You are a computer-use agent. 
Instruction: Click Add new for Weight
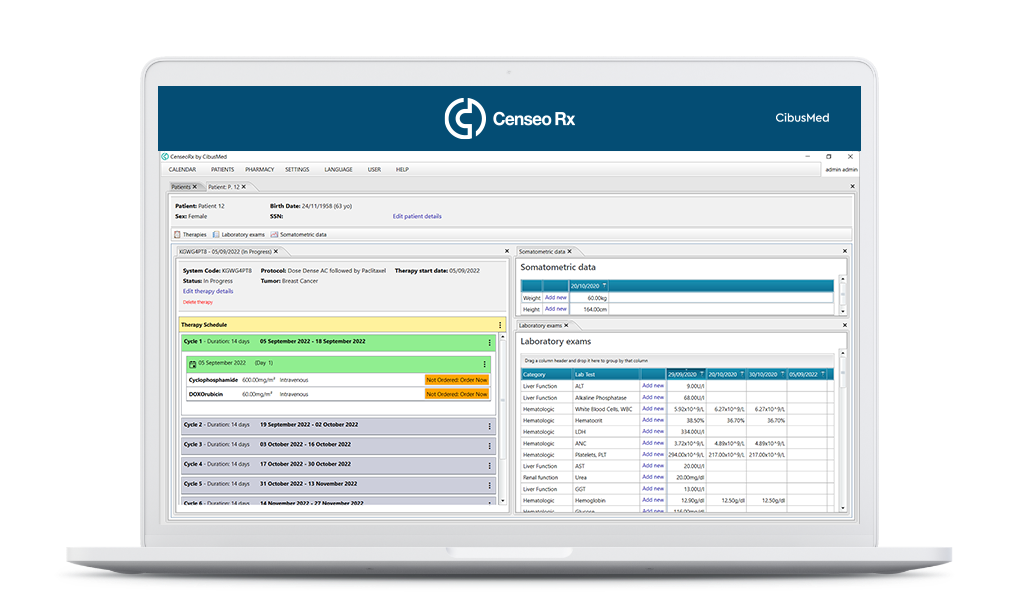click(555, 297)
